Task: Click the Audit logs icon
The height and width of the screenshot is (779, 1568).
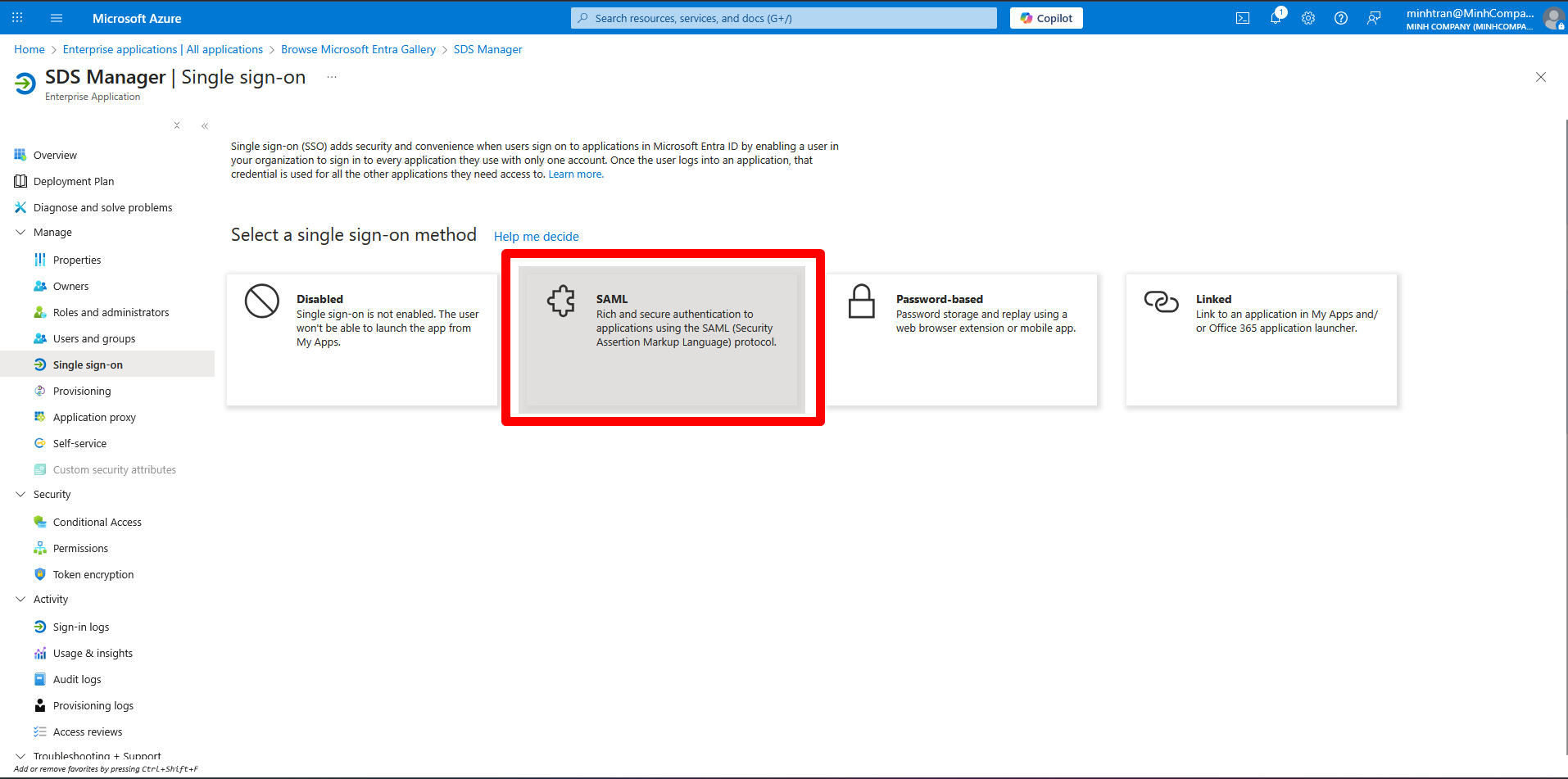Action: (40, 679)
